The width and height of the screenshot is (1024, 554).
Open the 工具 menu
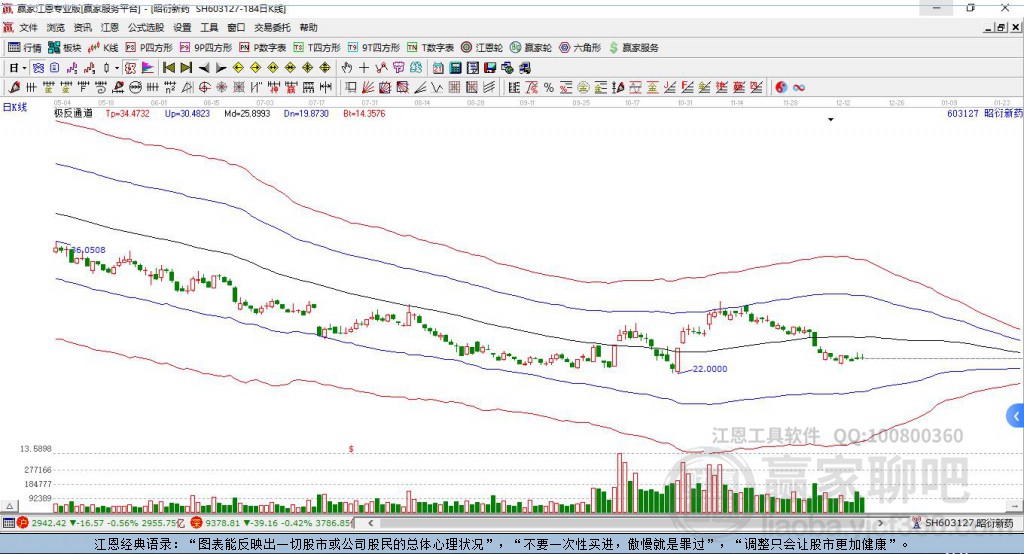coord(209,27)
